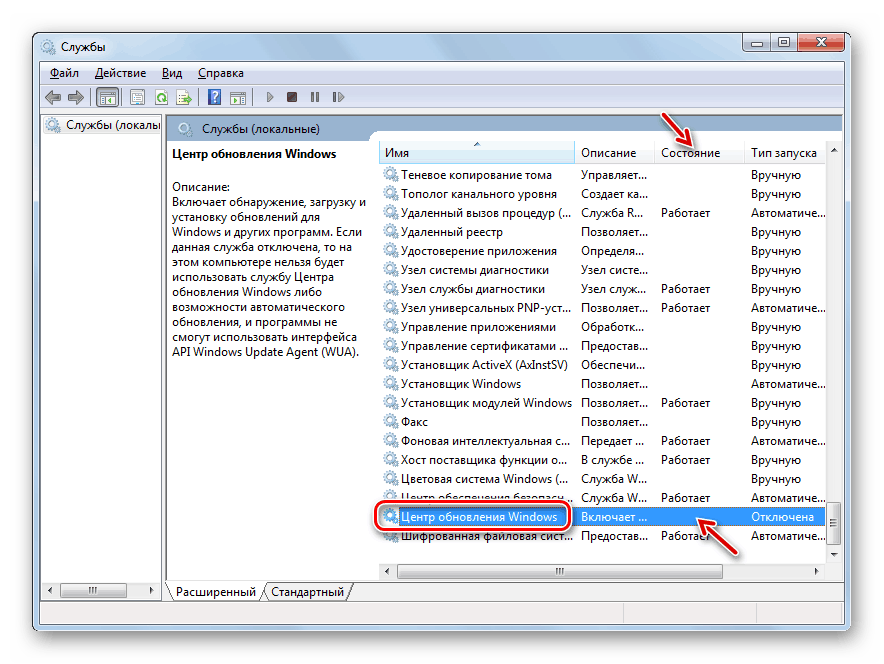Select the Цветовая система Windows service
This screenshot has width=884, height=664.
pos(602,479)
